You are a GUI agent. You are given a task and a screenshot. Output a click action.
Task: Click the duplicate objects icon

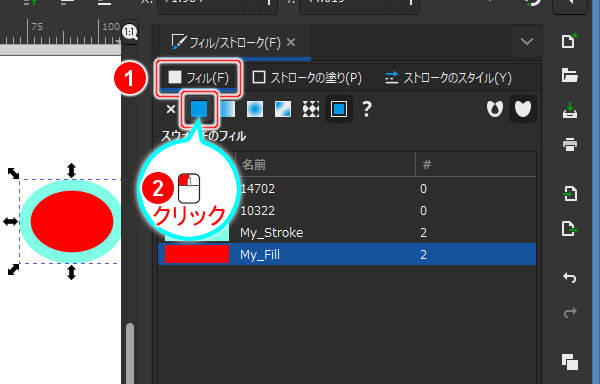pyautogui.click(x=569, y=362)
